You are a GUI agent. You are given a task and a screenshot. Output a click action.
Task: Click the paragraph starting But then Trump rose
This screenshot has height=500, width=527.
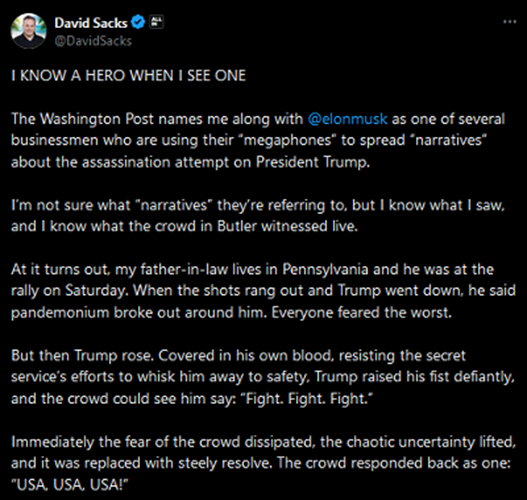coord(263,377)
